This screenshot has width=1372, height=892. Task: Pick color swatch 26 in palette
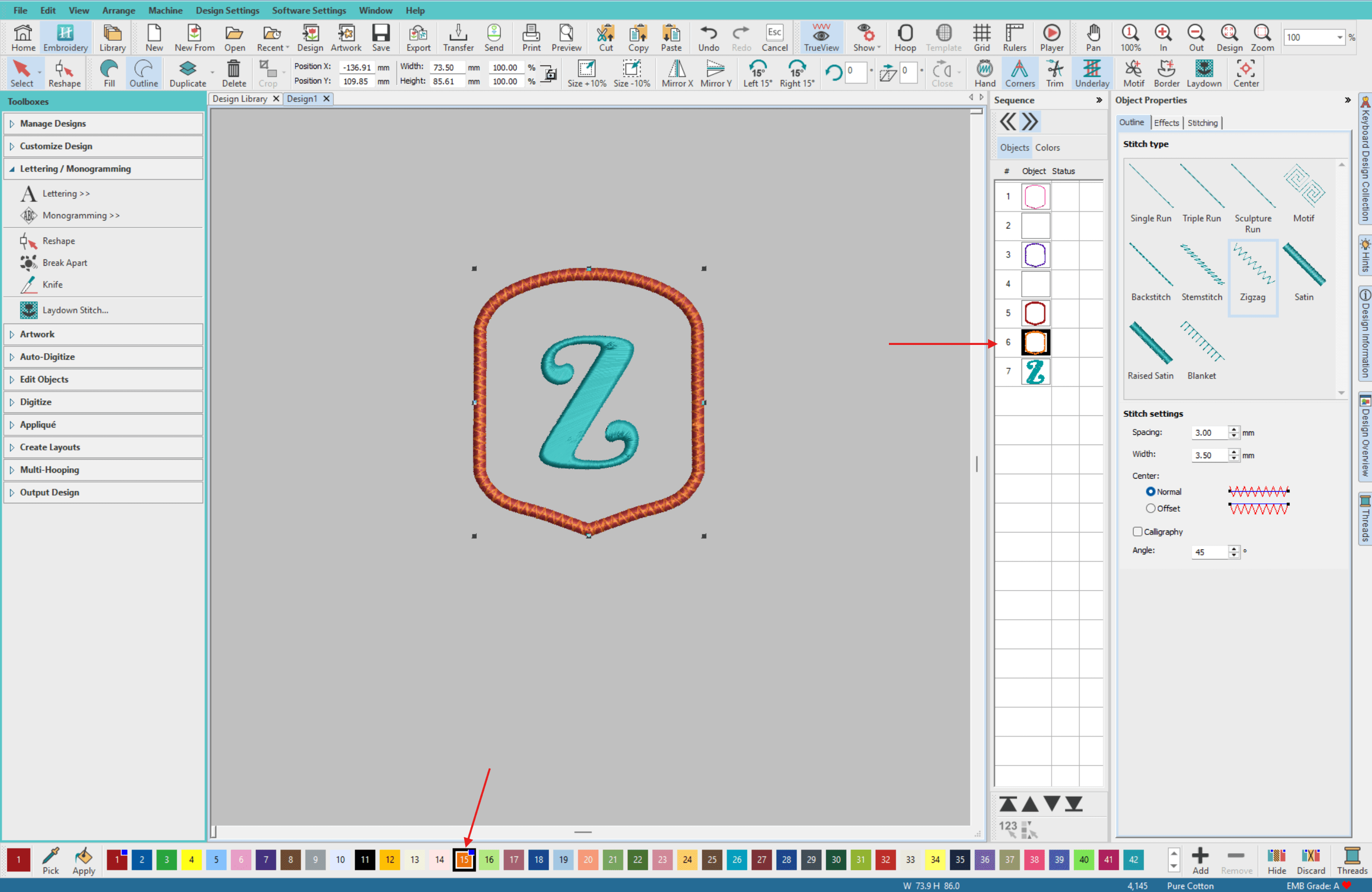click(736, 859)
